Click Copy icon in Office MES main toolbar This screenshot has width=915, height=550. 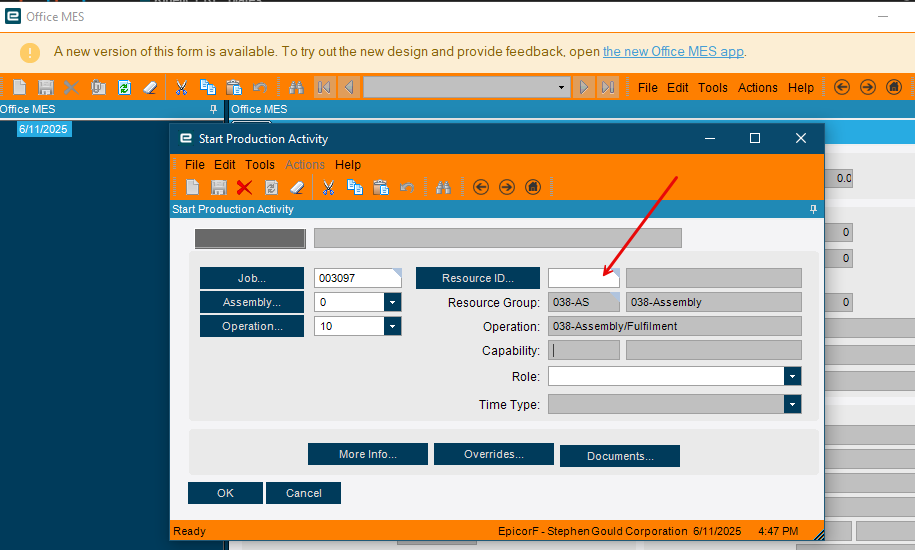(208, 87)
